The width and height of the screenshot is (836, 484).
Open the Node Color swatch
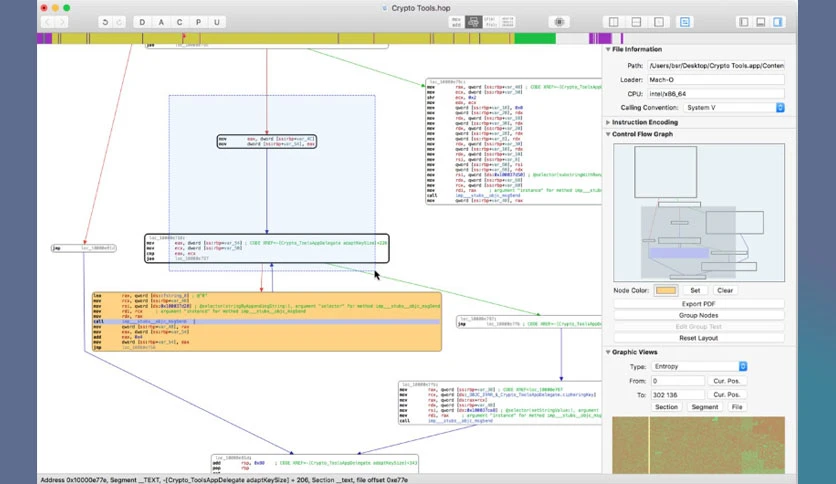pos(666,291)
